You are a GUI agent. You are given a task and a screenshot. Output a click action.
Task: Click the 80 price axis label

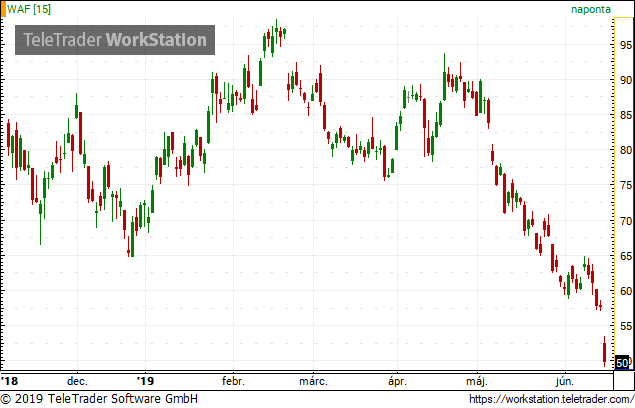(x=626, y=150)
